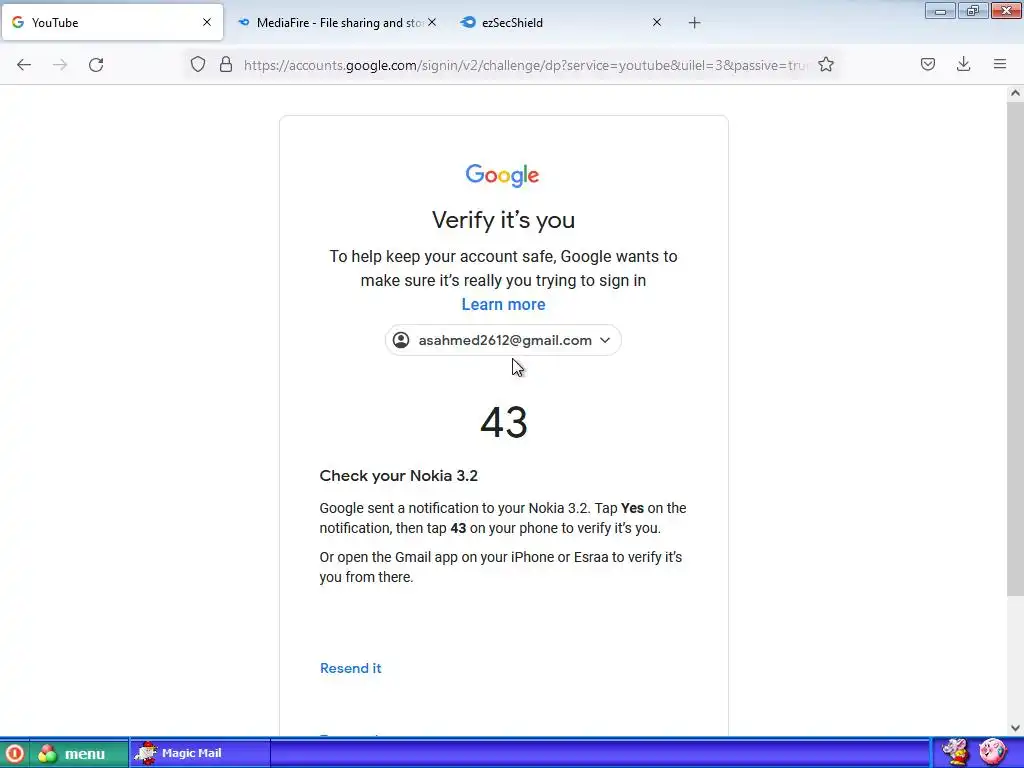This screenshot has width=1024, height=768.
Task: Click the mouse character tray icon
Action: click(955, 752)
